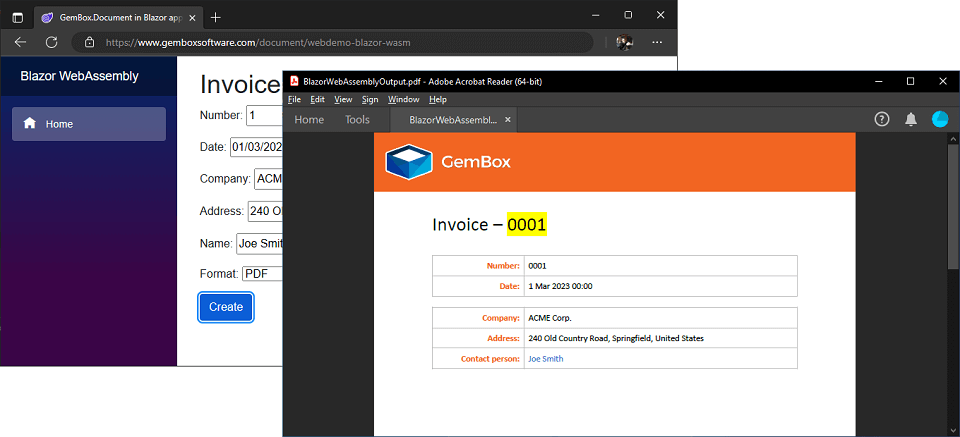
Task: Open browser settings ellipsis menu
Action: [657, 42]
